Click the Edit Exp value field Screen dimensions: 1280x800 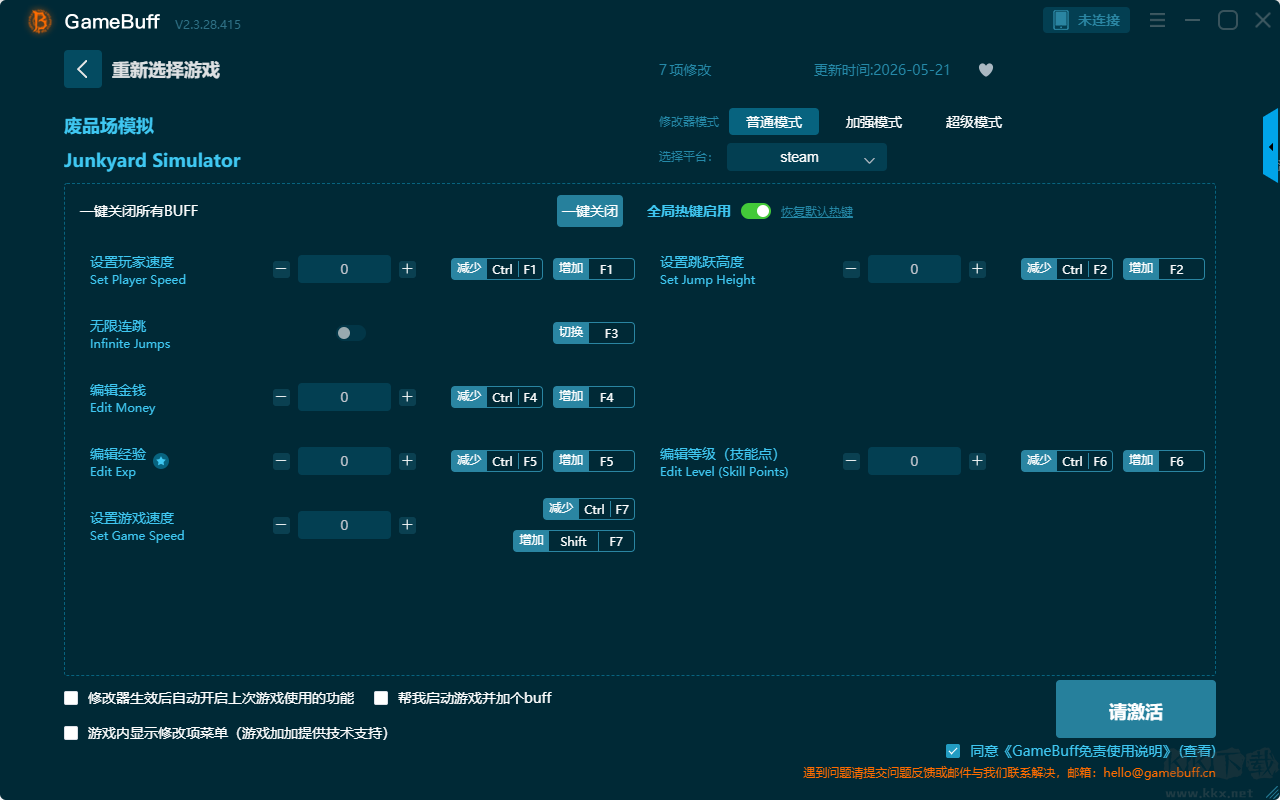tap(344, 461)
